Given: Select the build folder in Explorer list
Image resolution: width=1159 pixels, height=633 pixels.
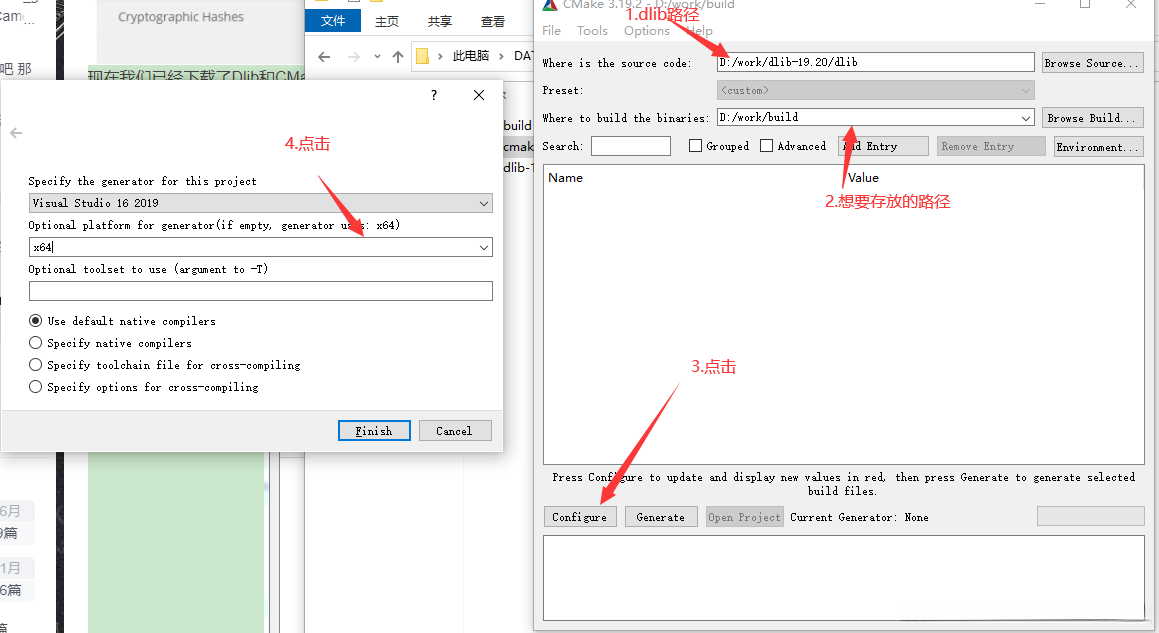Looking at the screenshot, I should click(517, 126).
